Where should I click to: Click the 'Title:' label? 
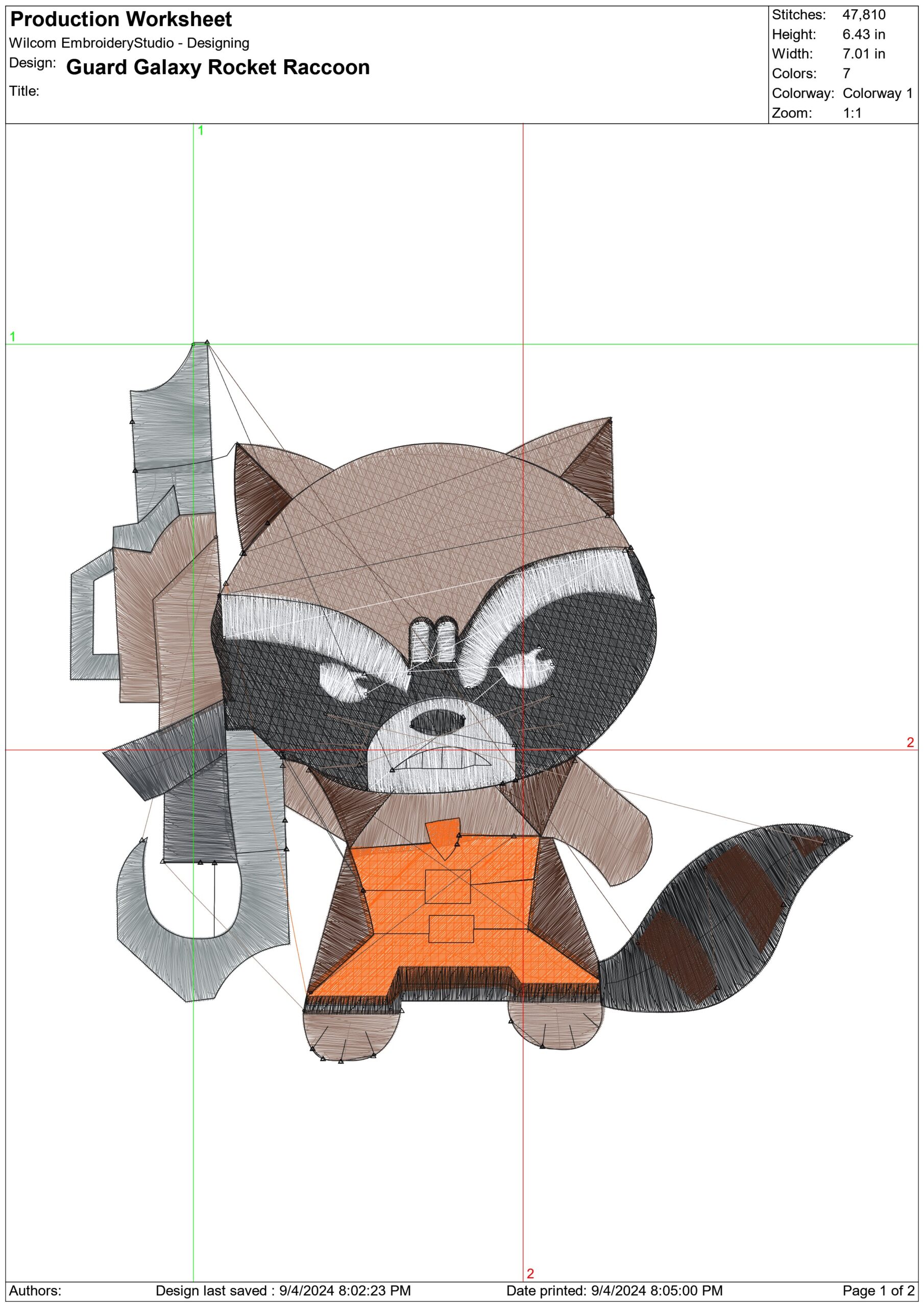pos(25,91)
